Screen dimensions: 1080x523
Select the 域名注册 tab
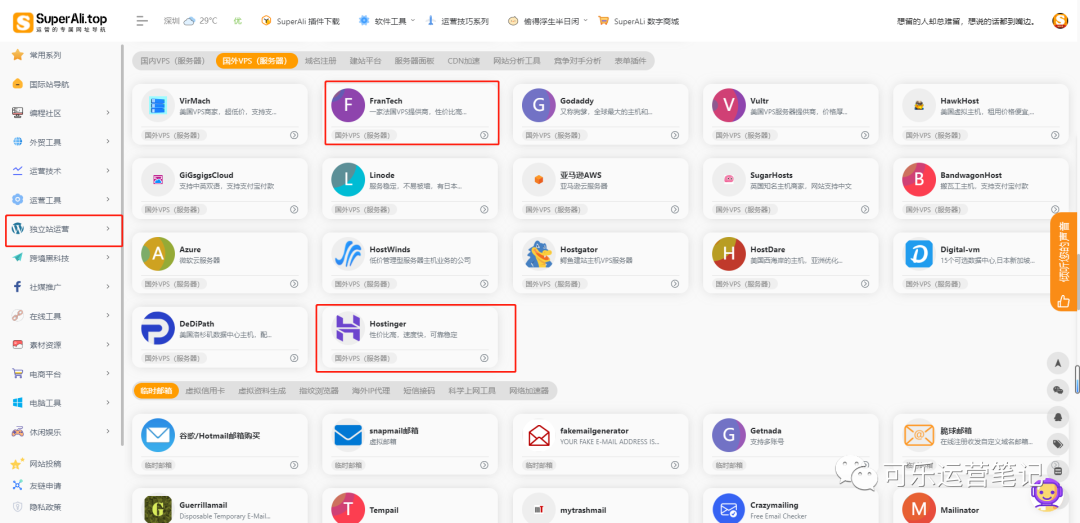[x=320, y=61]
